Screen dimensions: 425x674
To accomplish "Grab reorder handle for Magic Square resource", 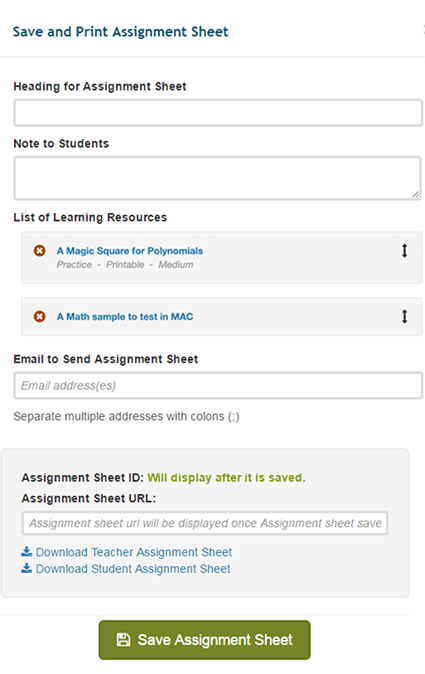I will (x=404, y=251).
